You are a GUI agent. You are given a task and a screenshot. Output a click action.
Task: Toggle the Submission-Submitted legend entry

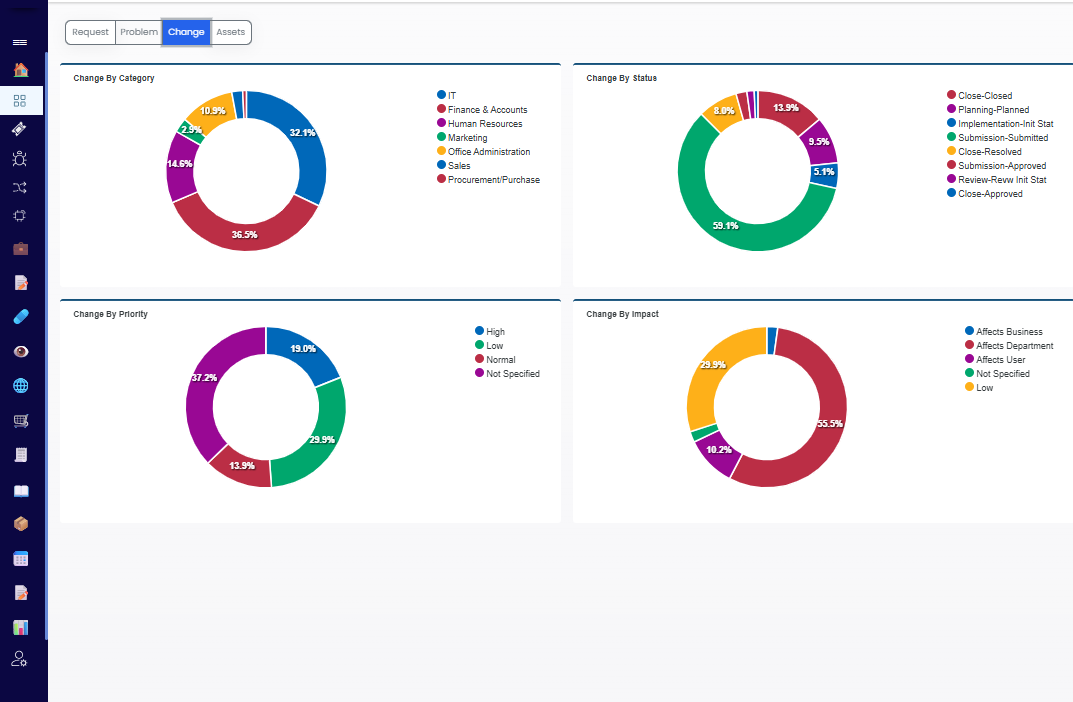click(x=998, y=138)
